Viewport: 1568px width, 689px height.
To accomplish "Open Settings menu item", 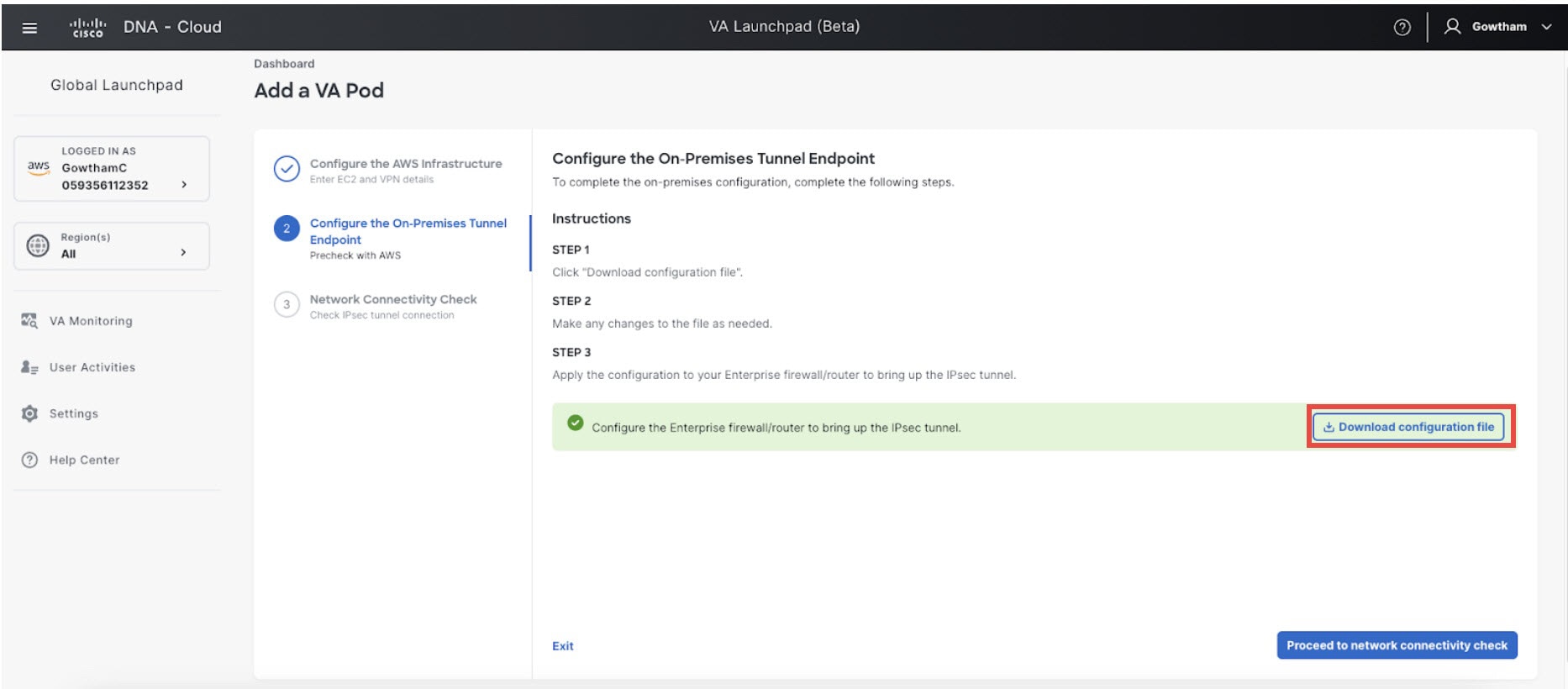I will (x=74, y=413).
